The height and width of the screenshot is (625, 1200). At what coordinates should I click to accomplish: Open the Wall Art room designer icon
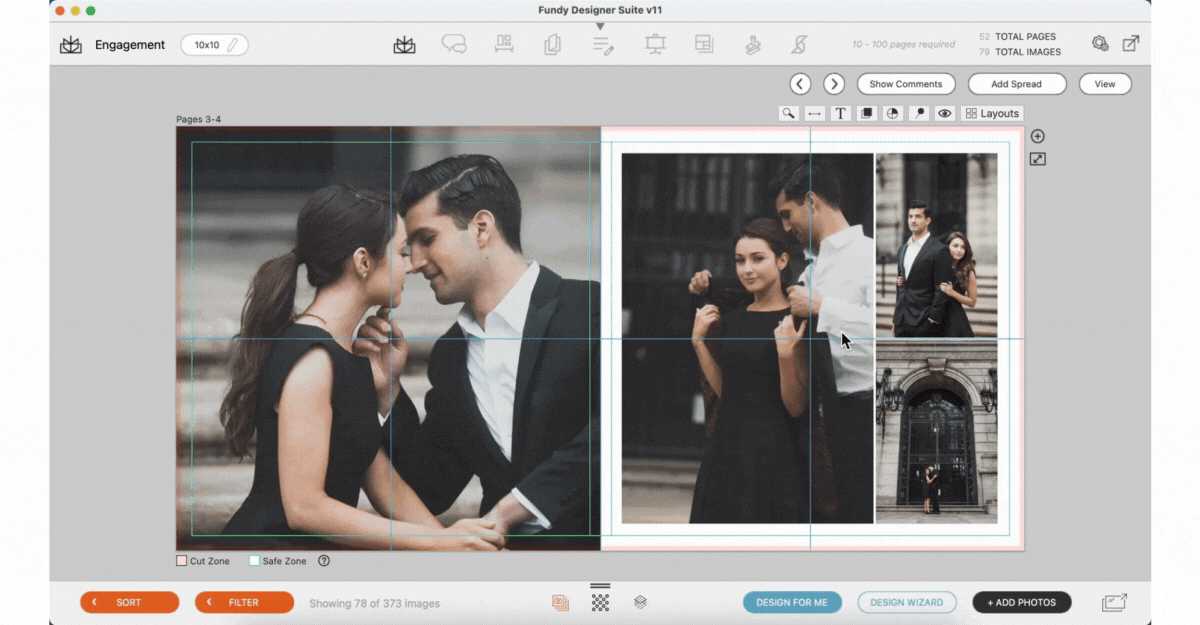pyautogui.click(x=504, y=45)
